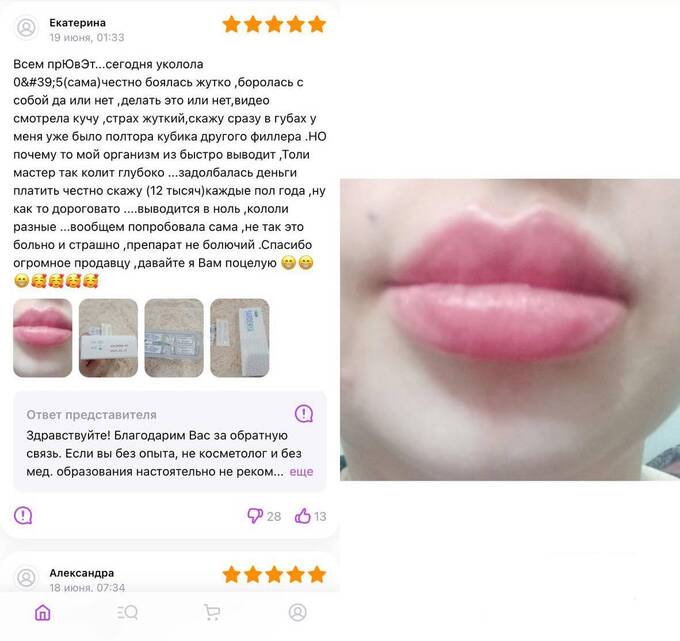Open the lips photo thumbnail in review
This screenshot has height=641, width=680.
pos(42,337)
